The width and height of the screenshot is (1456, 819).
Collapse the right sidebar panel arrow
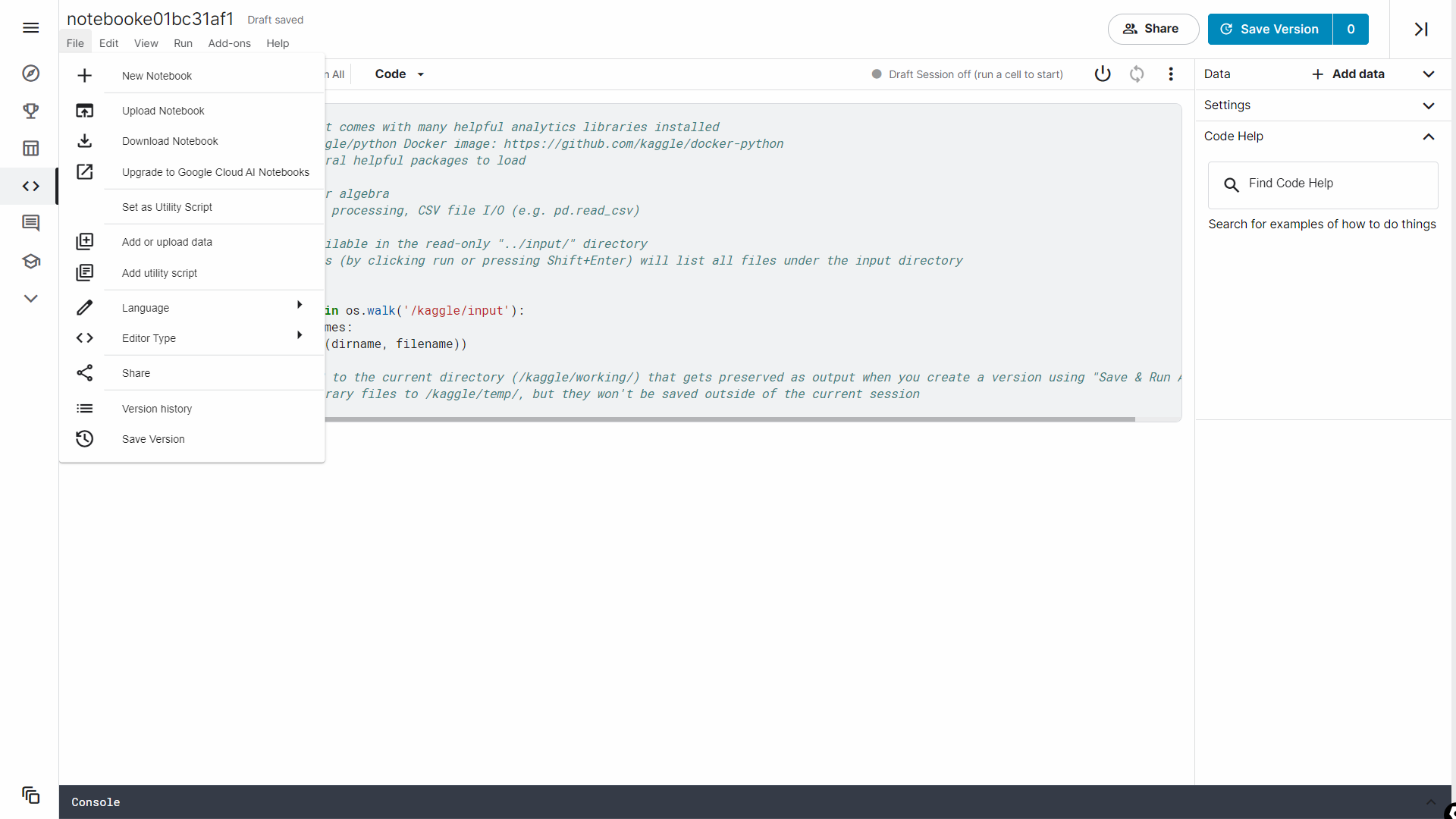point(1421,29)
